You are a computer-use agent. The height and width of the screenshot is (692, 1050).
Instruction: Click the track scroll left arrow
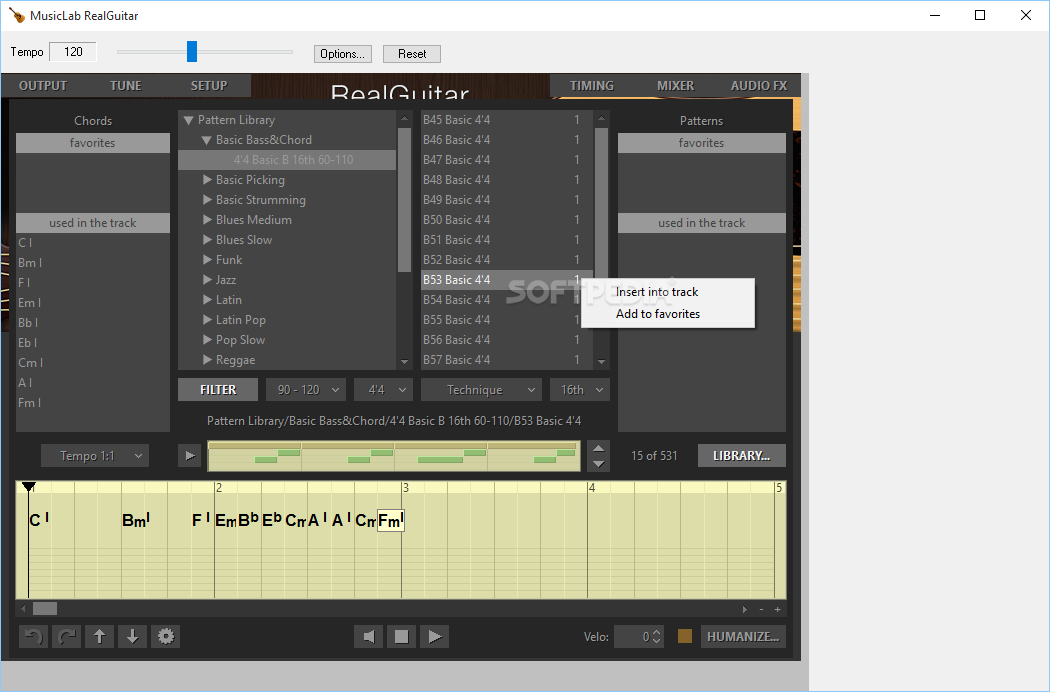point(23,609)
